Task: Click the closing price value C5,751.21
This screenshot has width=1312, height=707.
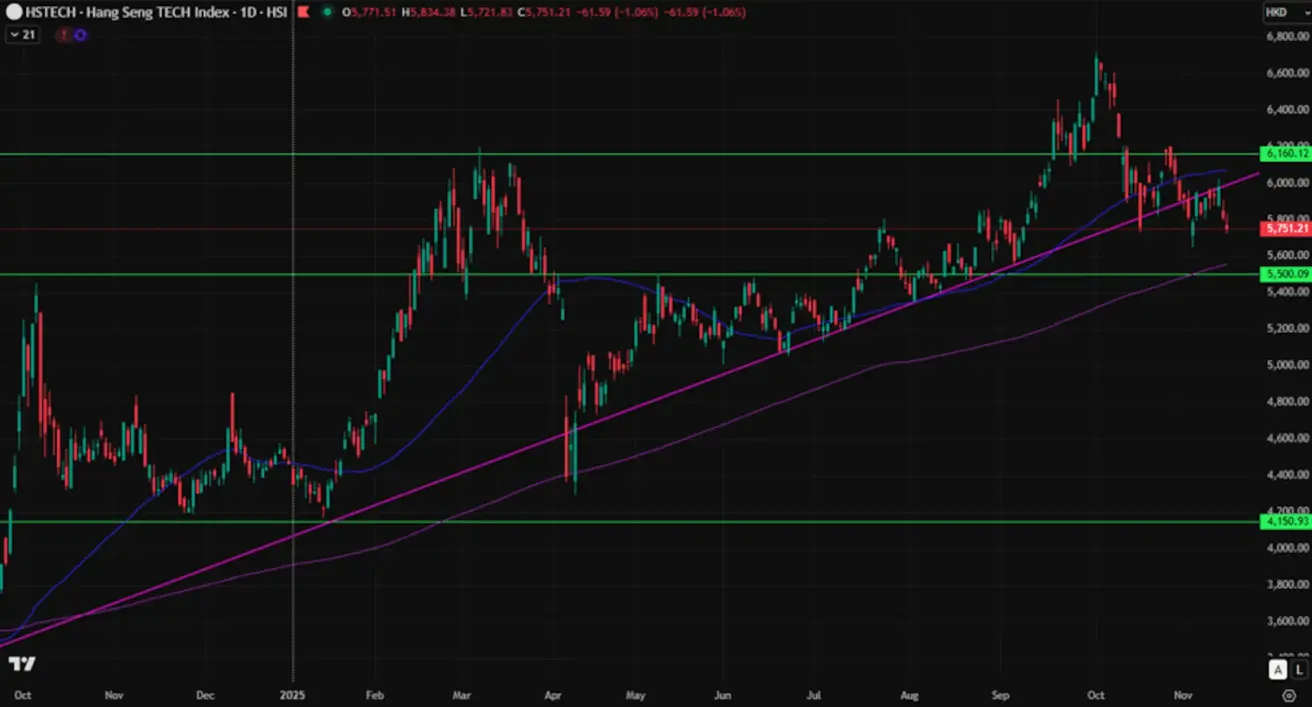Action: pos(548,12)
